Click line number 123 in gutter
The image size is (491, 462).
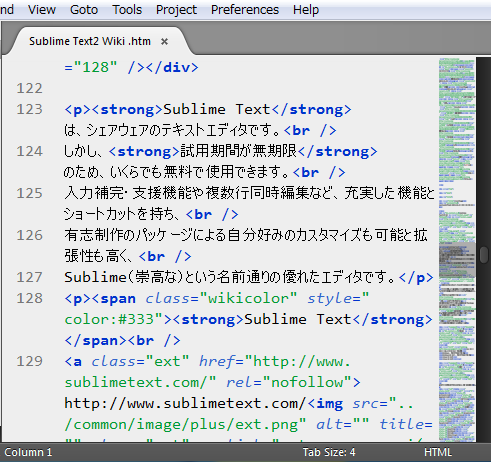pyautogui.click(x=30, y=109)
